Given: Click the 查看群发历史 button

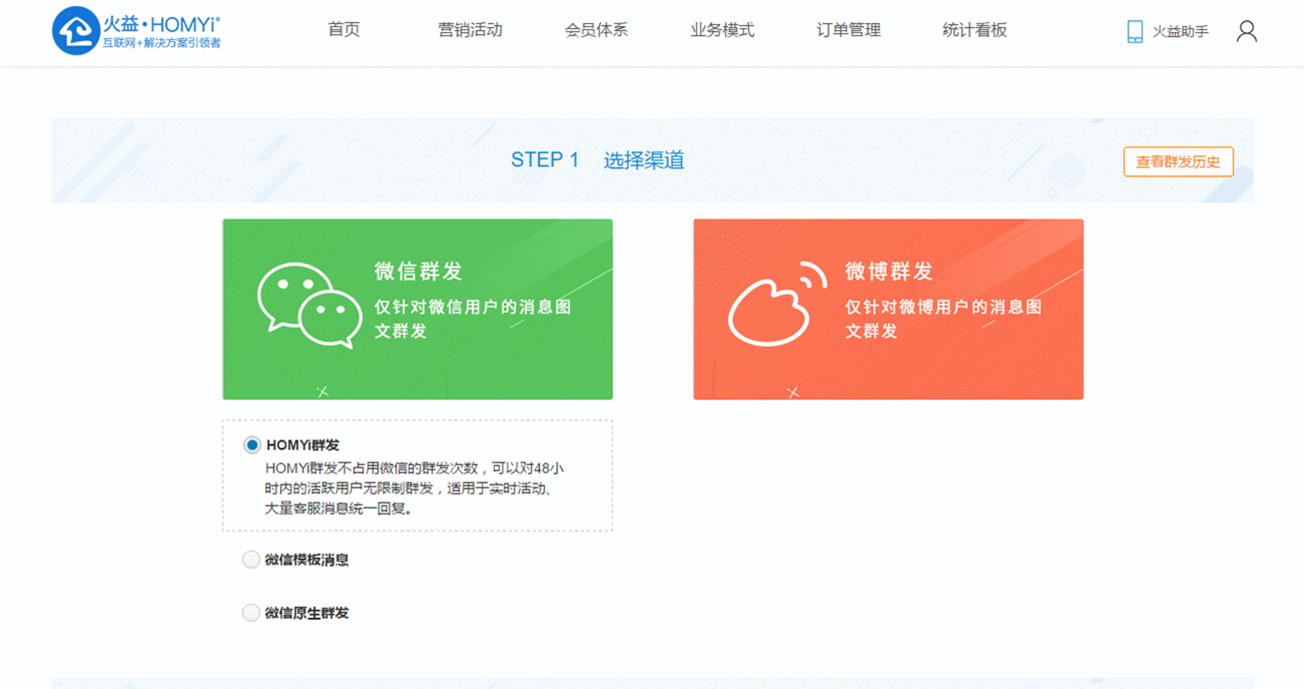Looking at the screenshot, I should [x=1178, y=162].
